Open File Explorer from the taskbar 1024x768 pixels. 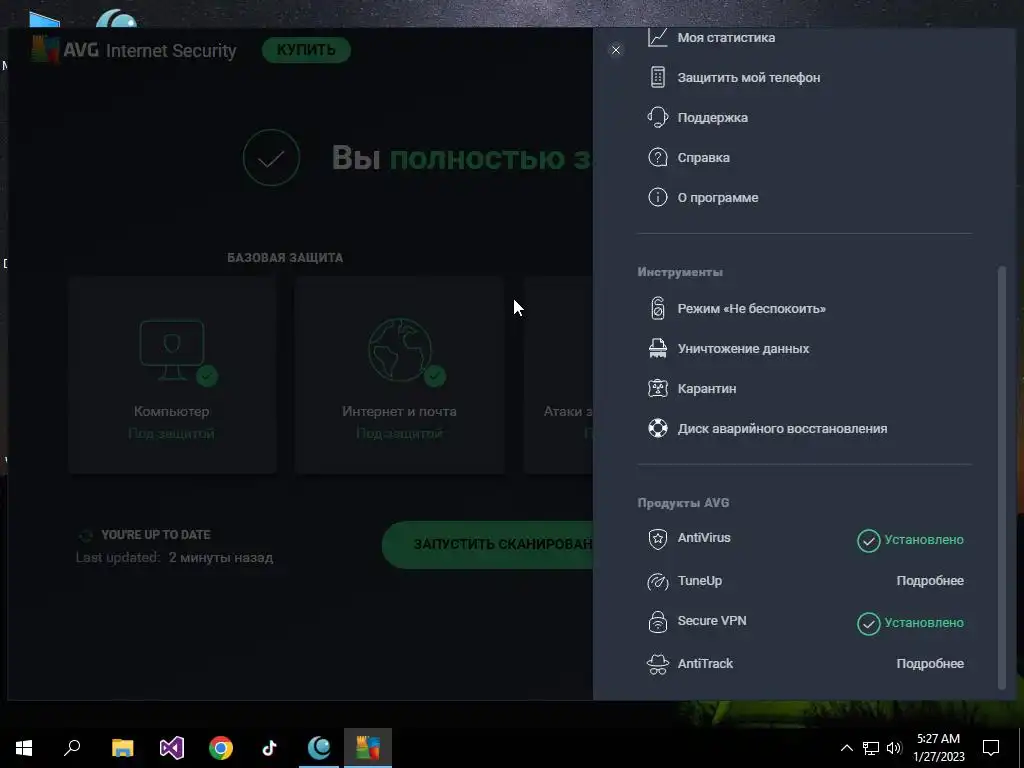122,748
